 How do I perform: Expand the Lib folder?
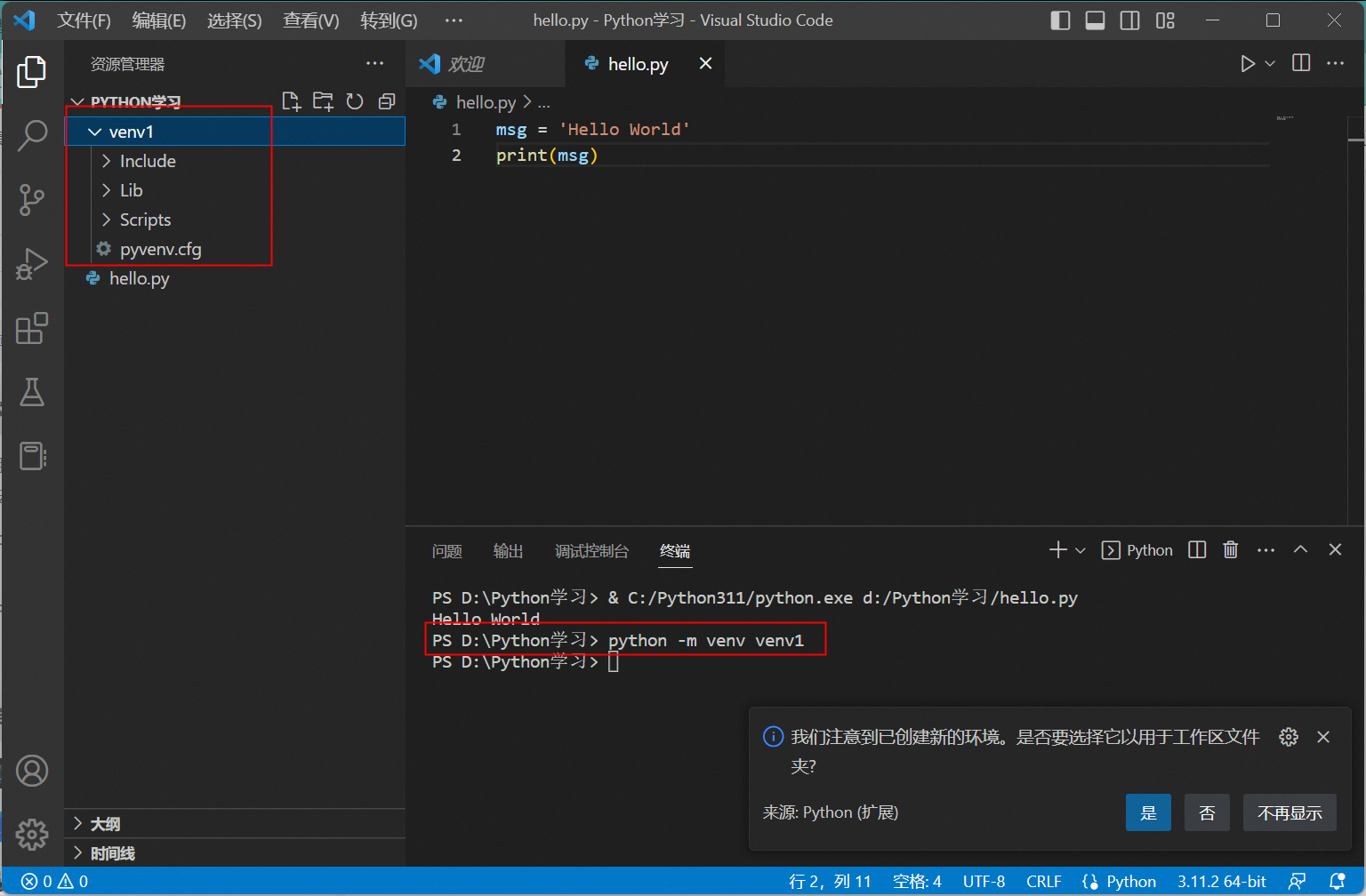pos(107,190)
